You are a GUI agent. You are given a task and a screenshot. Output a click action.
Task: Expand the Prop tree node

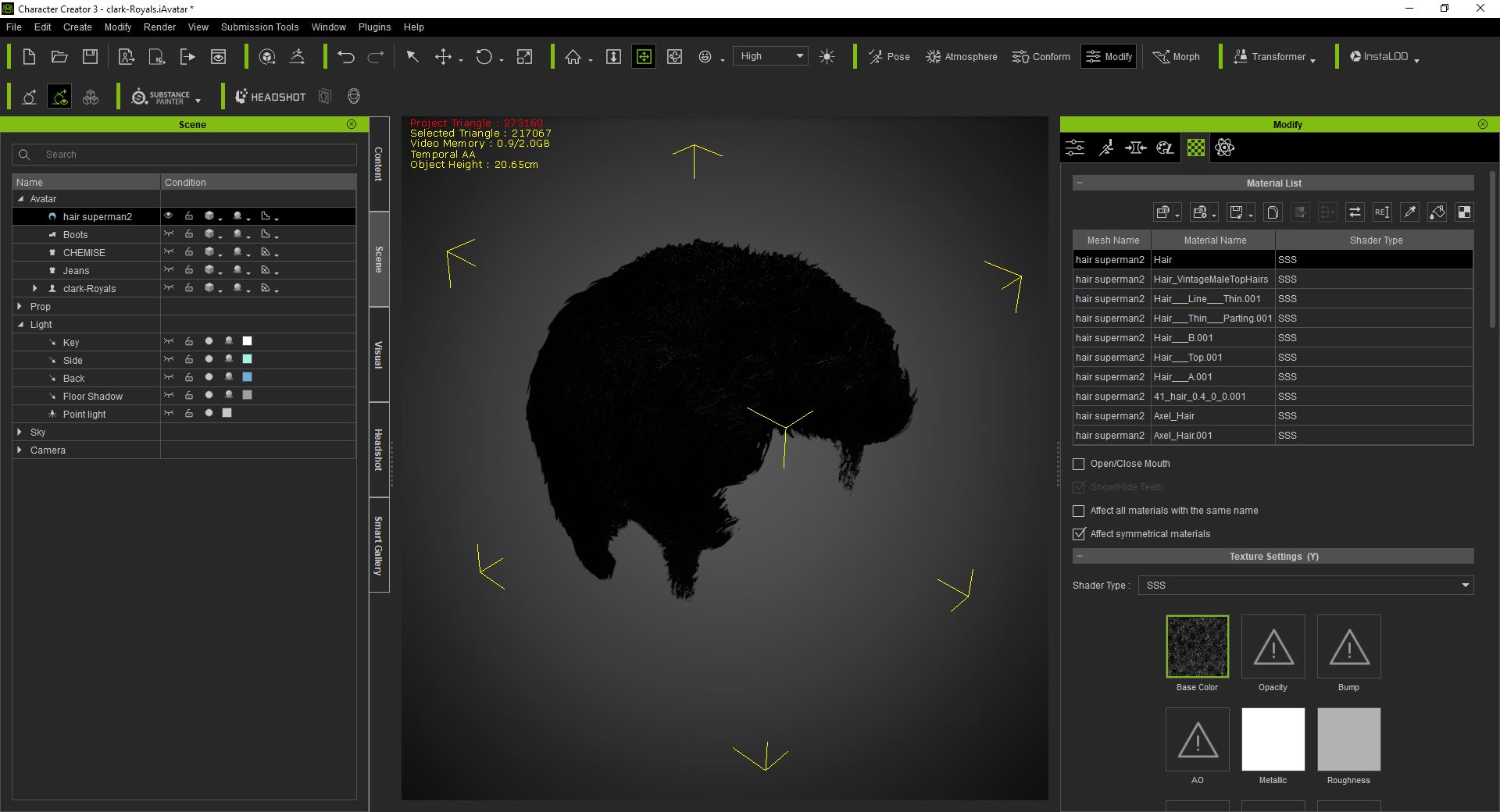point(20,307)
